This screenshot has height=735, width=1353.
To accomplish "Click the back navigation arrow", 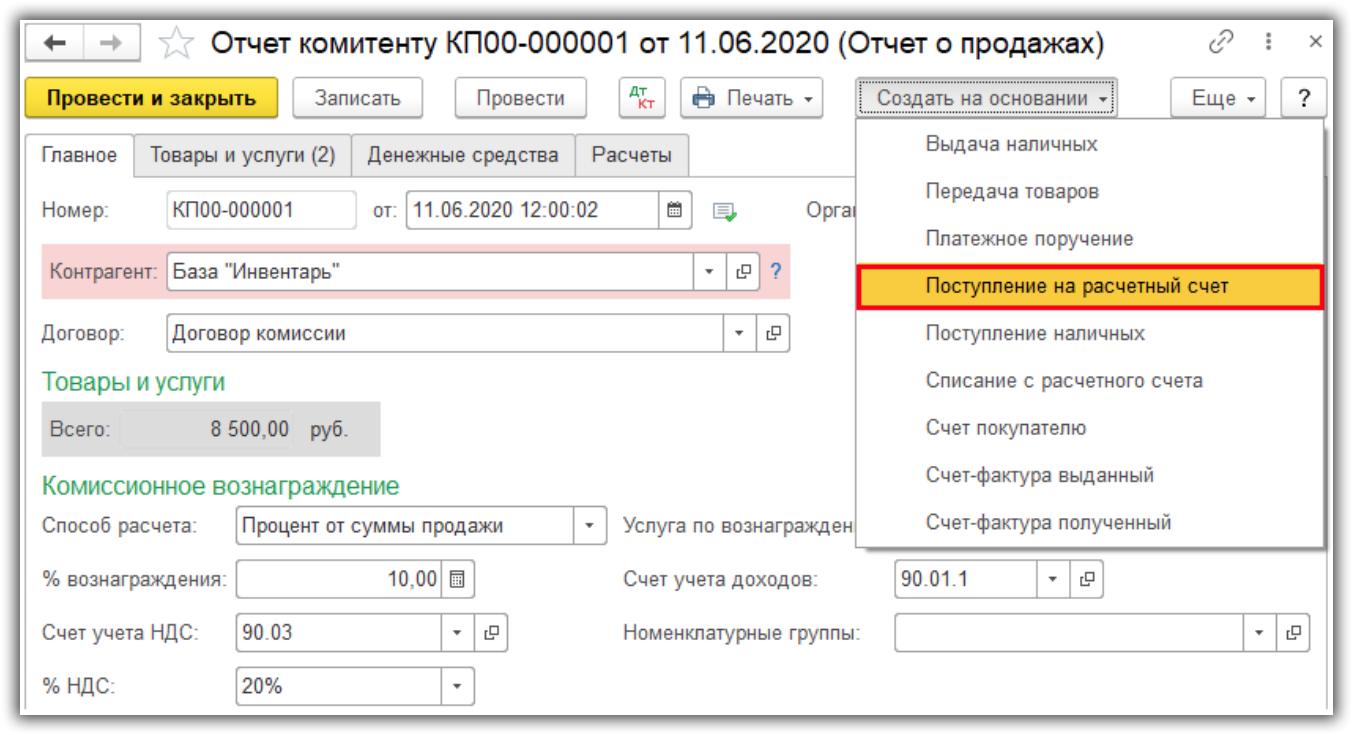I will (54, 43).
